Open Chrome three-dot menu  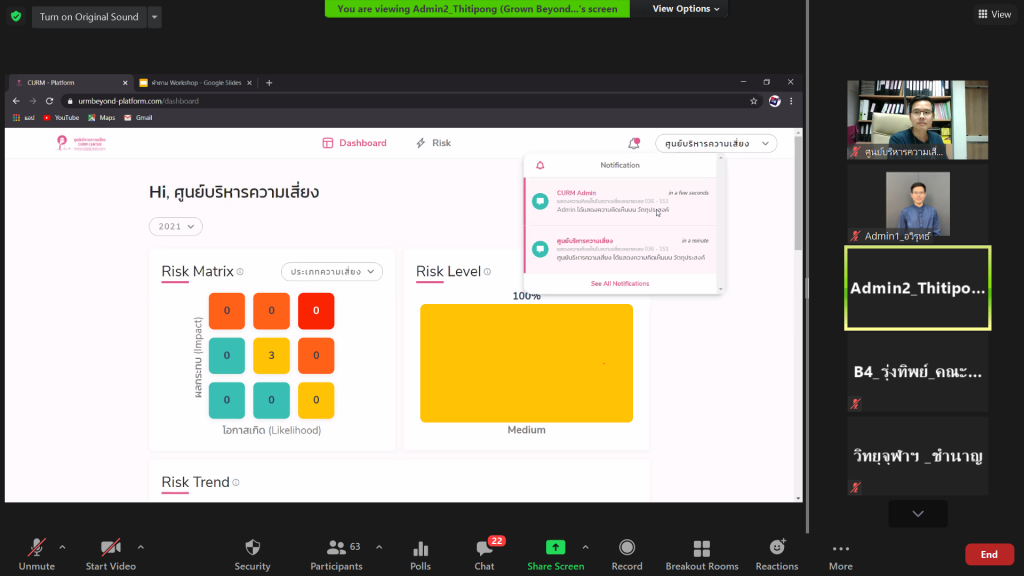(792, 101)
